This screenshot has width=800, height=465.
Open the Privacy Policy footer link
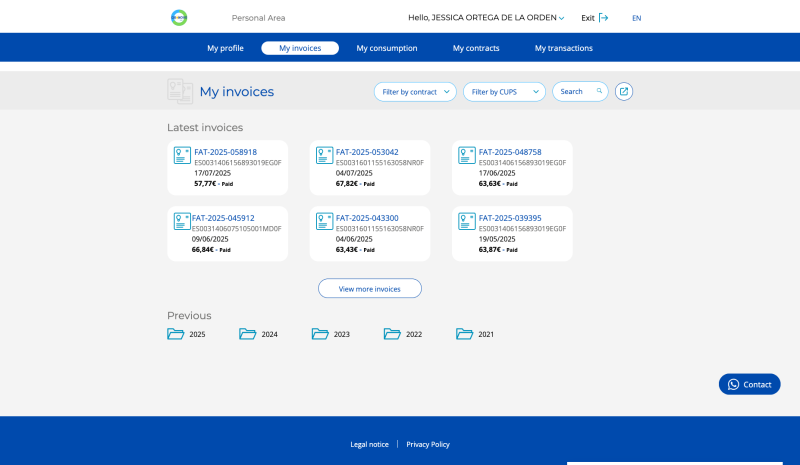tap(428, 445)
